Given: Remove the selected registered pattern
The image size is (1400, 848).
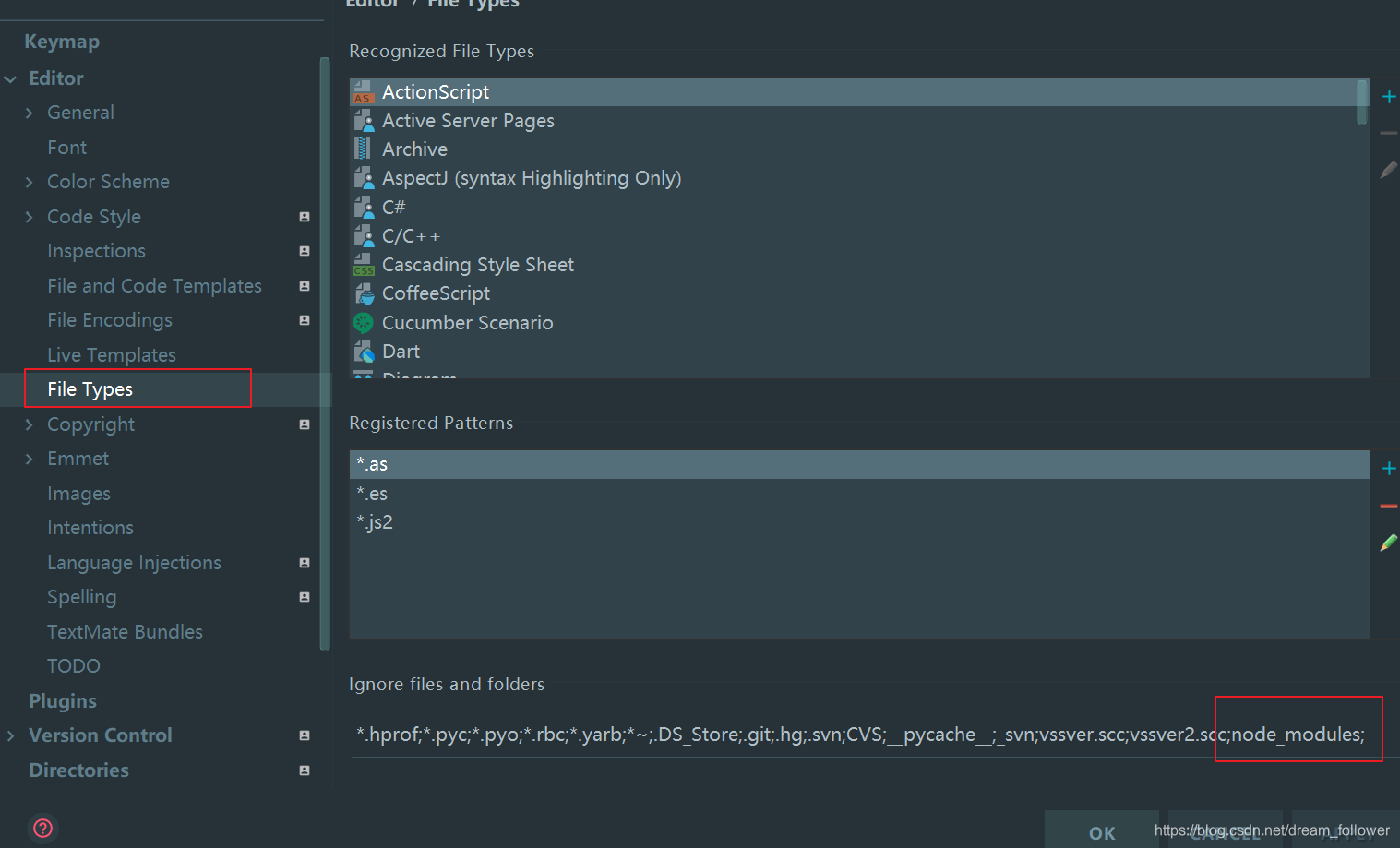Looking at the screenshot, I should click(1388, 506).
